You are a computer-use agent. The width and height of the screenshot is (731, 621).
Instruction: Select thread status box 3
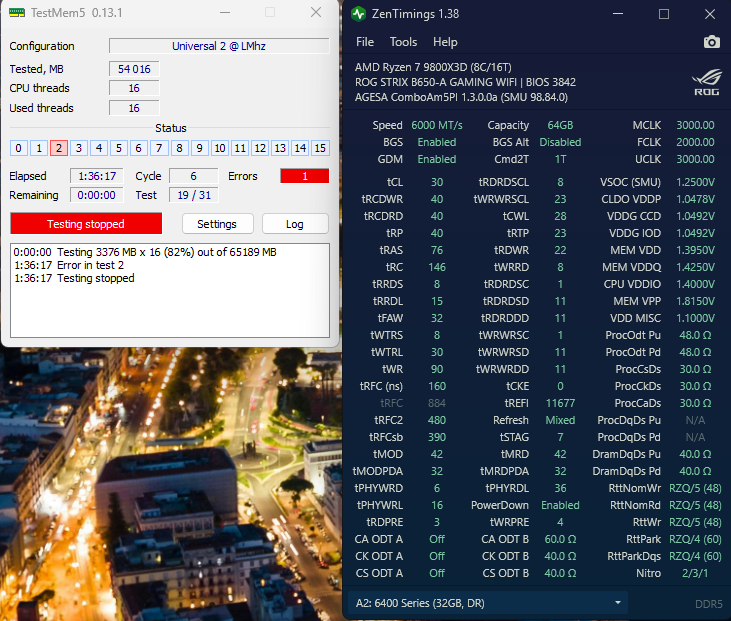[79, 148]
